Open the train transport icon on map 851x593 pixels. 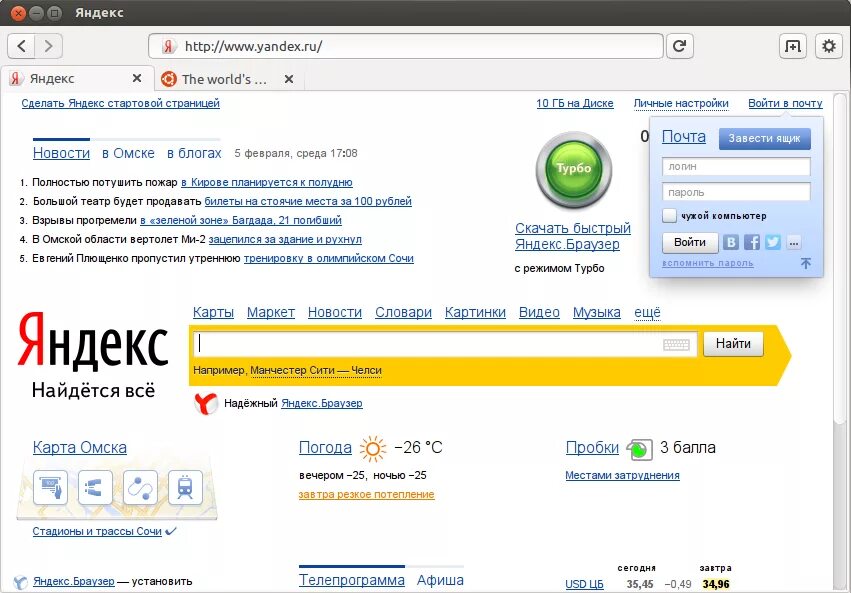(x=185, y=488)
